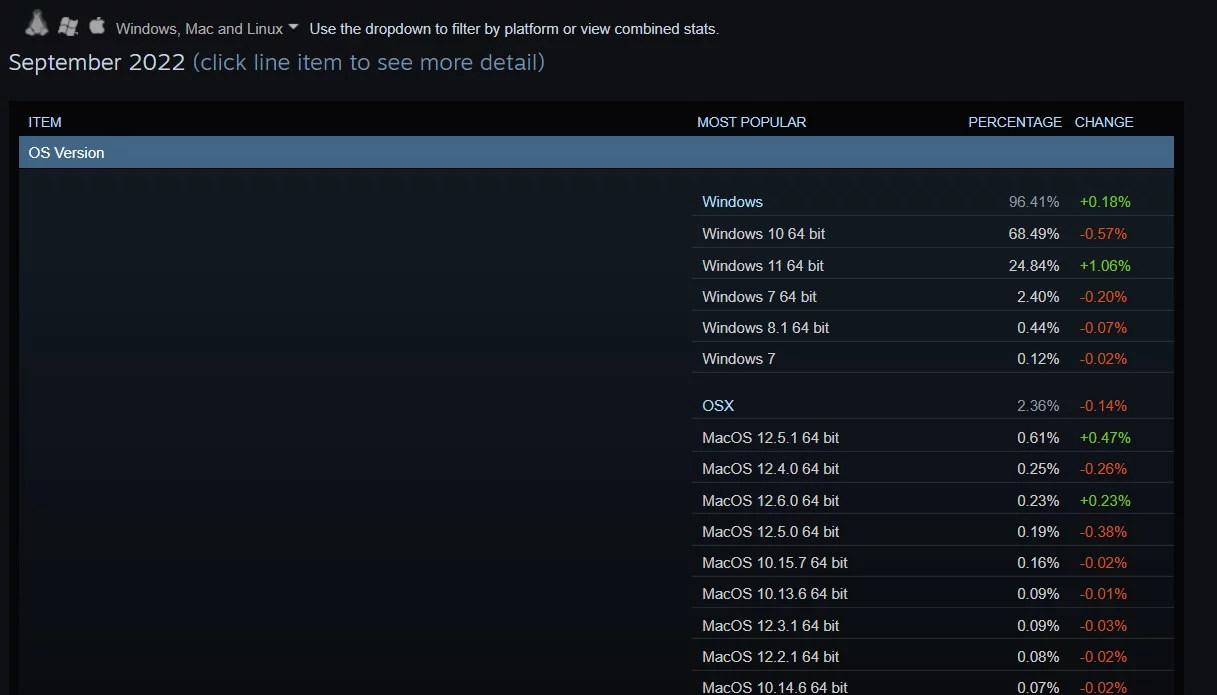The width and height of the screenshot is (1217, 695).
Task: Click the MacOS 10.13.6 64 bit entry
Action: tap(775, 594)
